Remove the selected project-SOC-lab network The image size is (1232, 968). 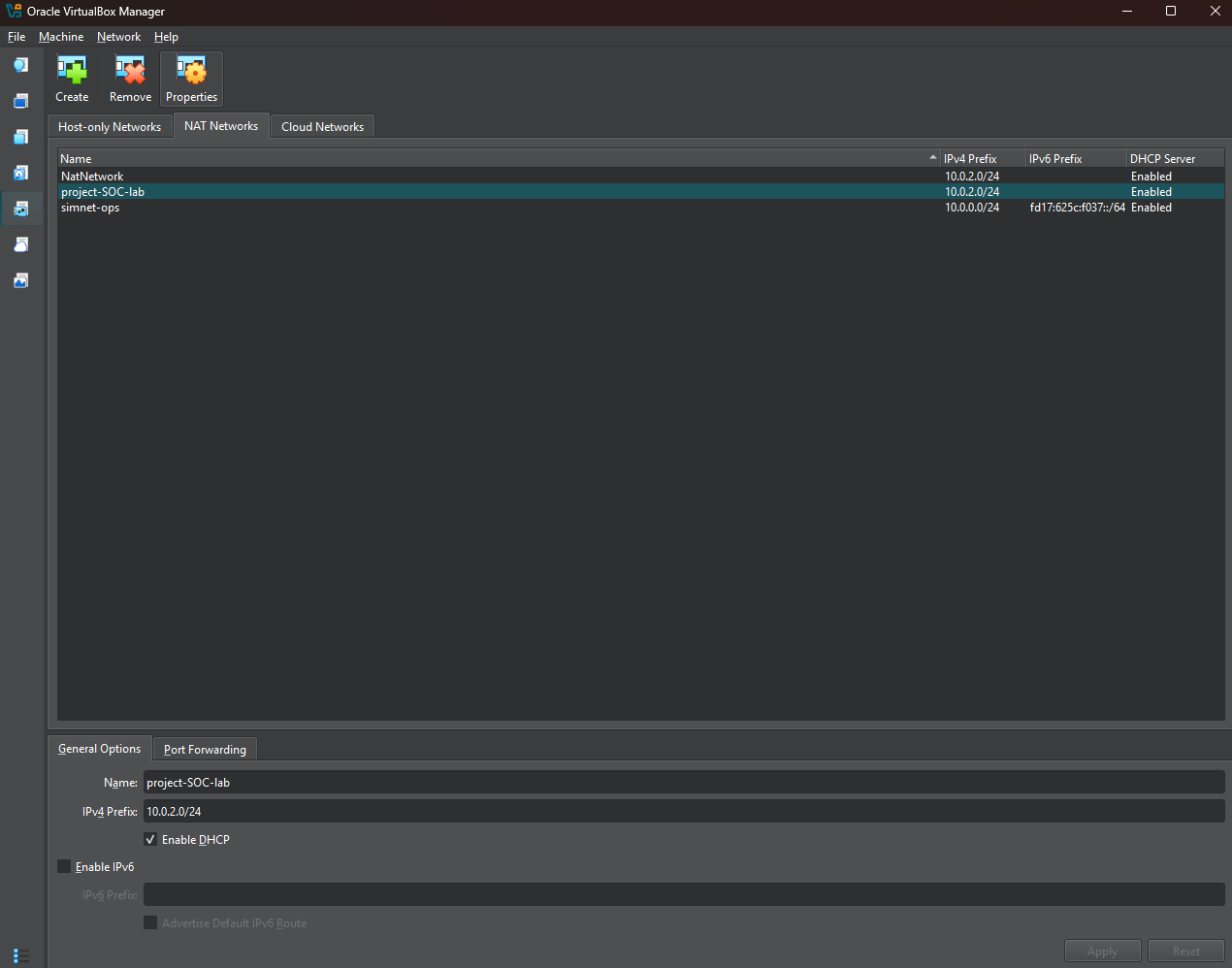click(x=129, y=78)
